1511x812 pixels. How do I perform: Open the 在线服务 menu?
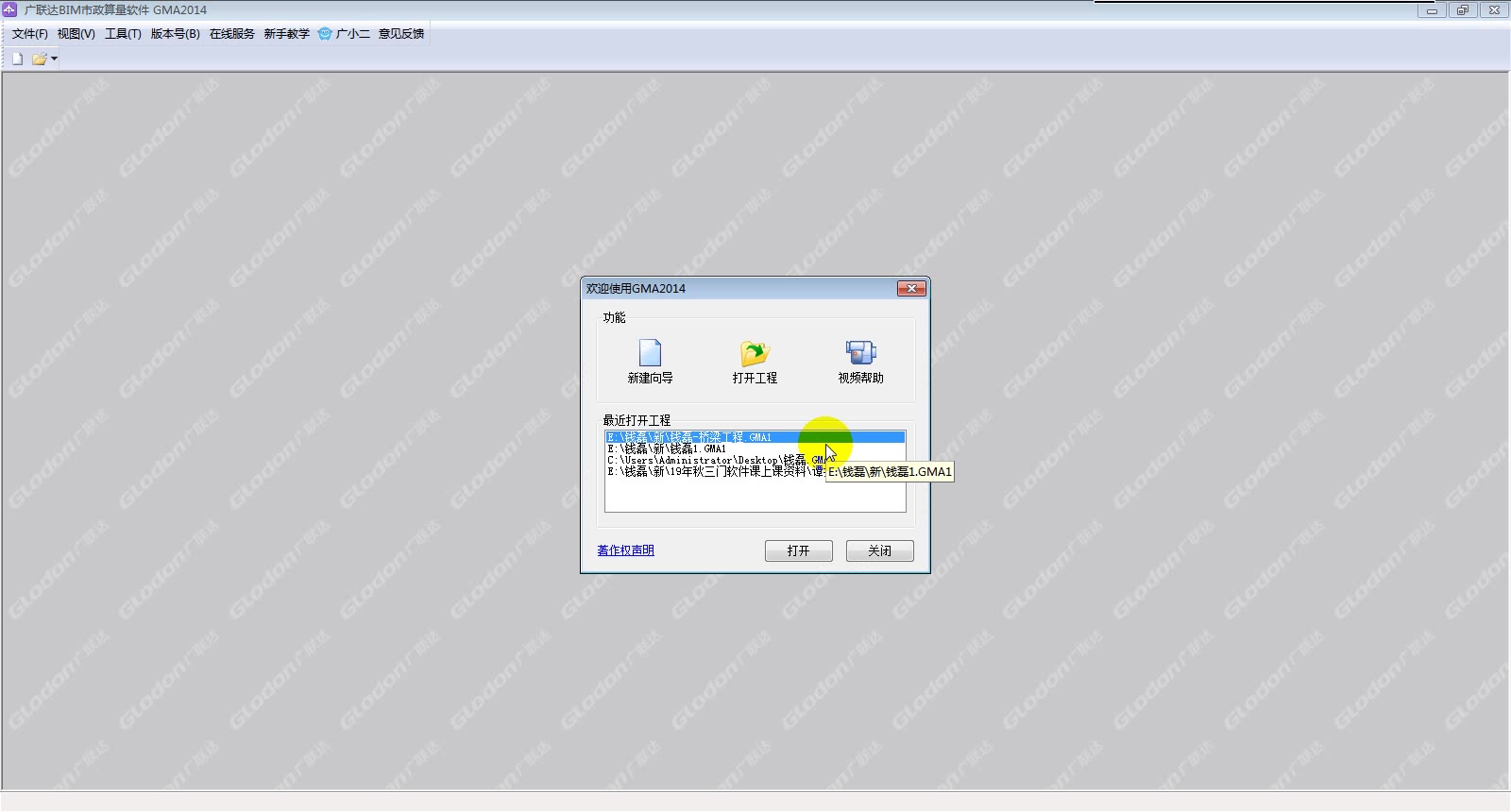tap(232, 34)
